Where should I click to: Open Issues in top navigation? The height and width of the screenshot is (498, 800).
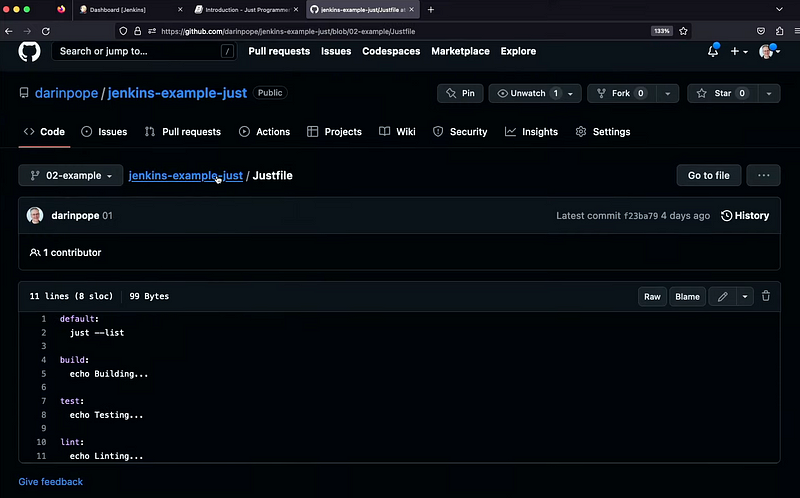(336, 51)
